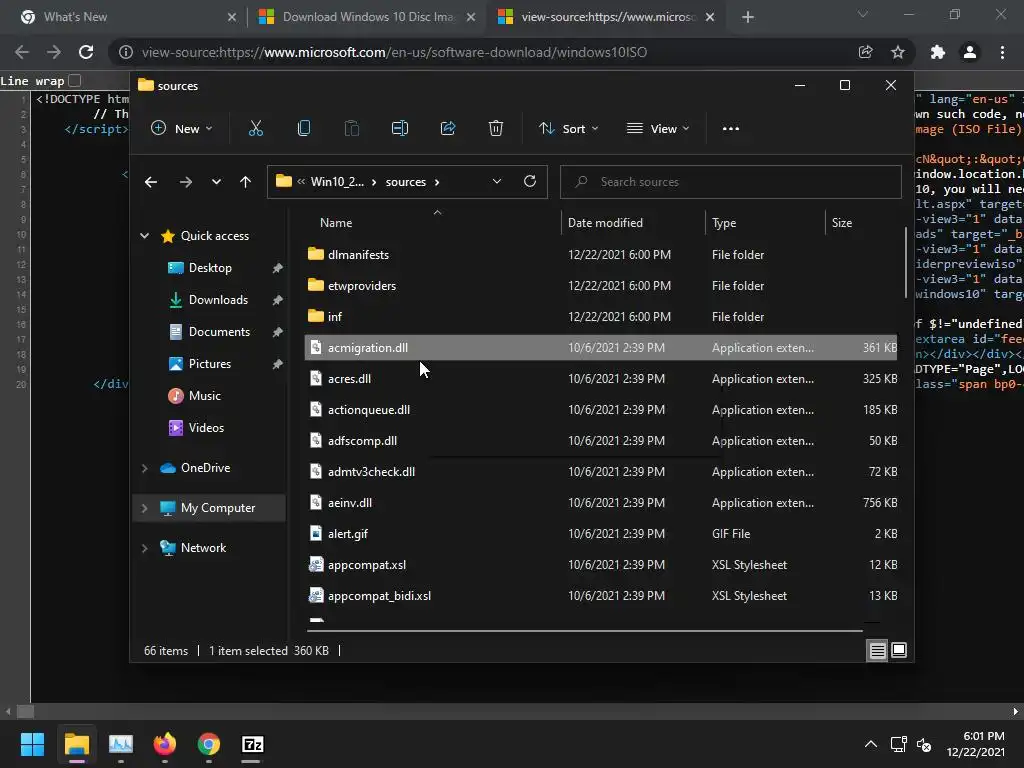Click the Rename icon in toolbar

(x=400, y=129)
